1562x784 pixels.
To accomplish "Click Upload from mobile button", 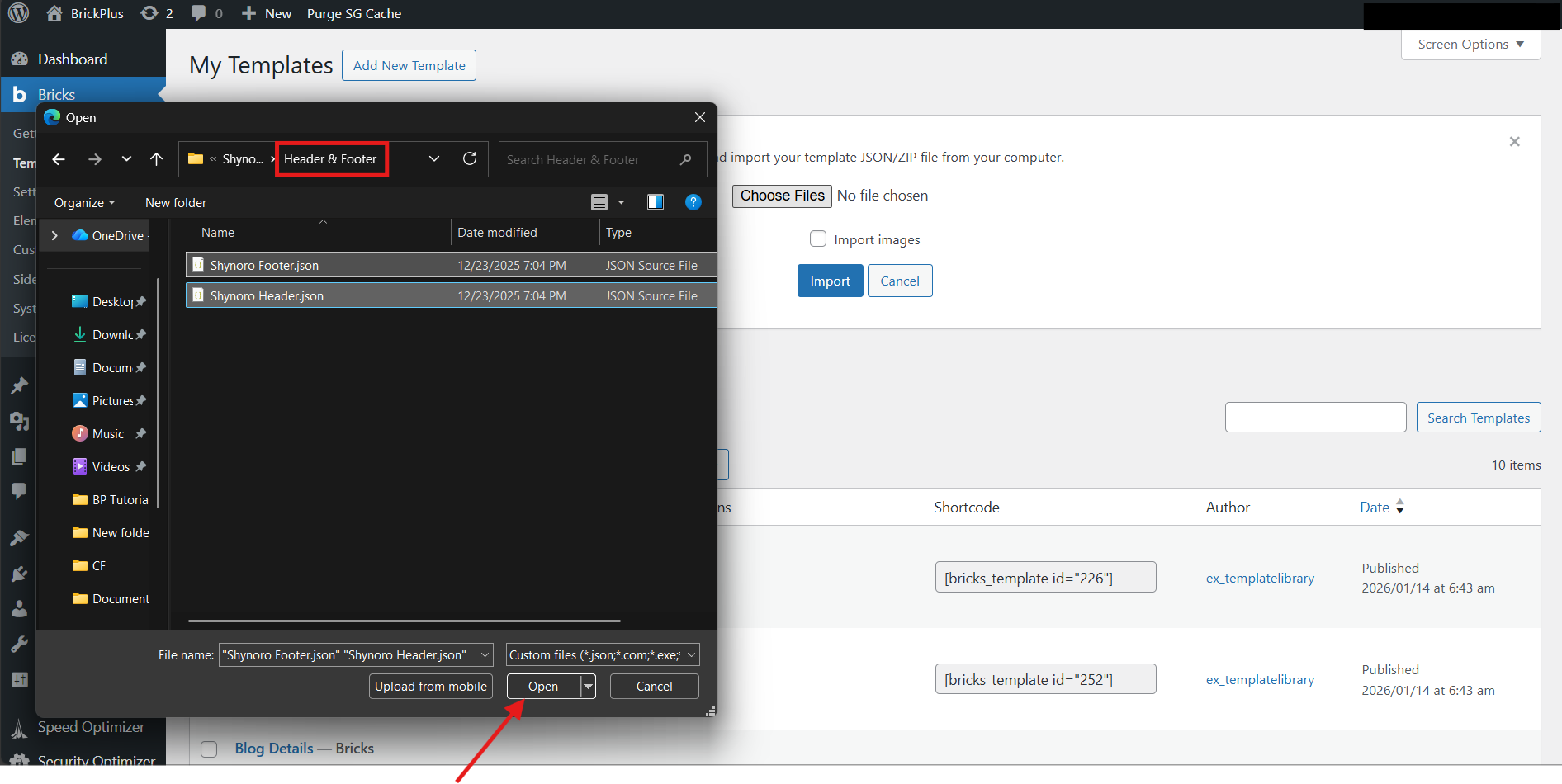I will (431, 686).
